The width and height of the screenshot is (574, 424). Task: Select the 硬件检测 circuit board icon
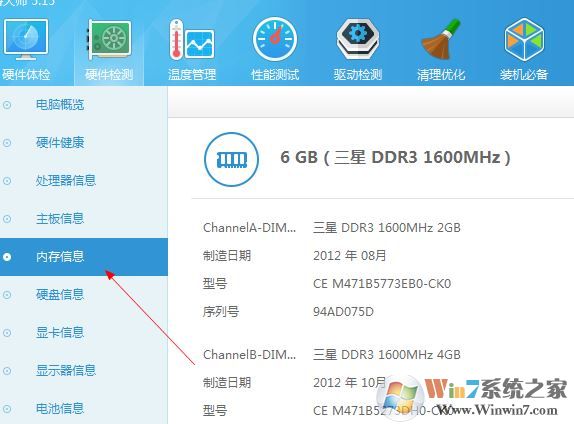(x=109, y=40)
